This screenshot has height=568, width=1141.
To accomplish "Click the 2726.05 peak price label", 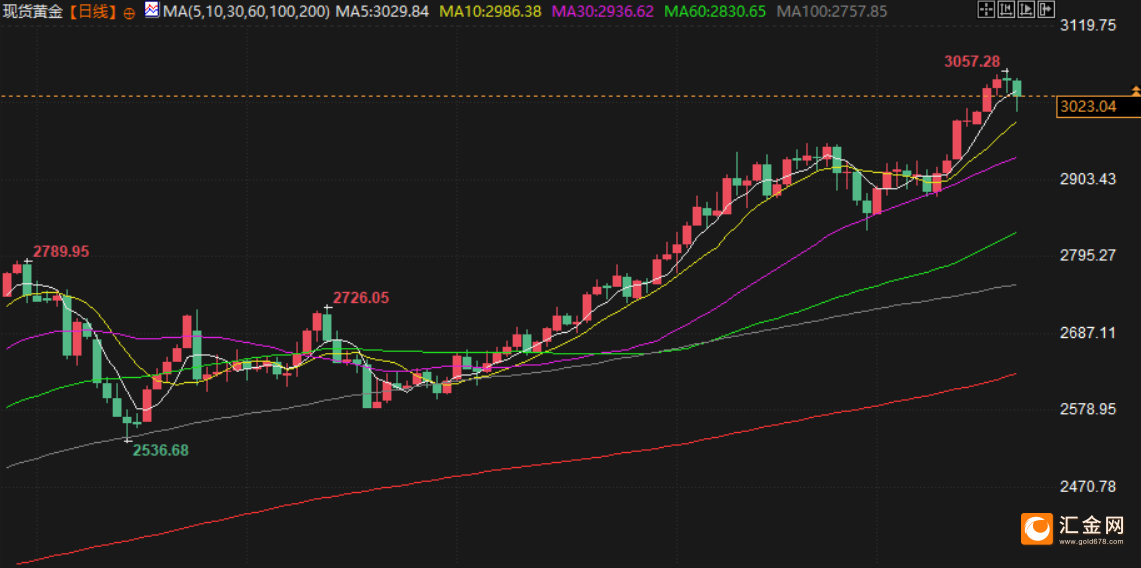I will (361, 297).
